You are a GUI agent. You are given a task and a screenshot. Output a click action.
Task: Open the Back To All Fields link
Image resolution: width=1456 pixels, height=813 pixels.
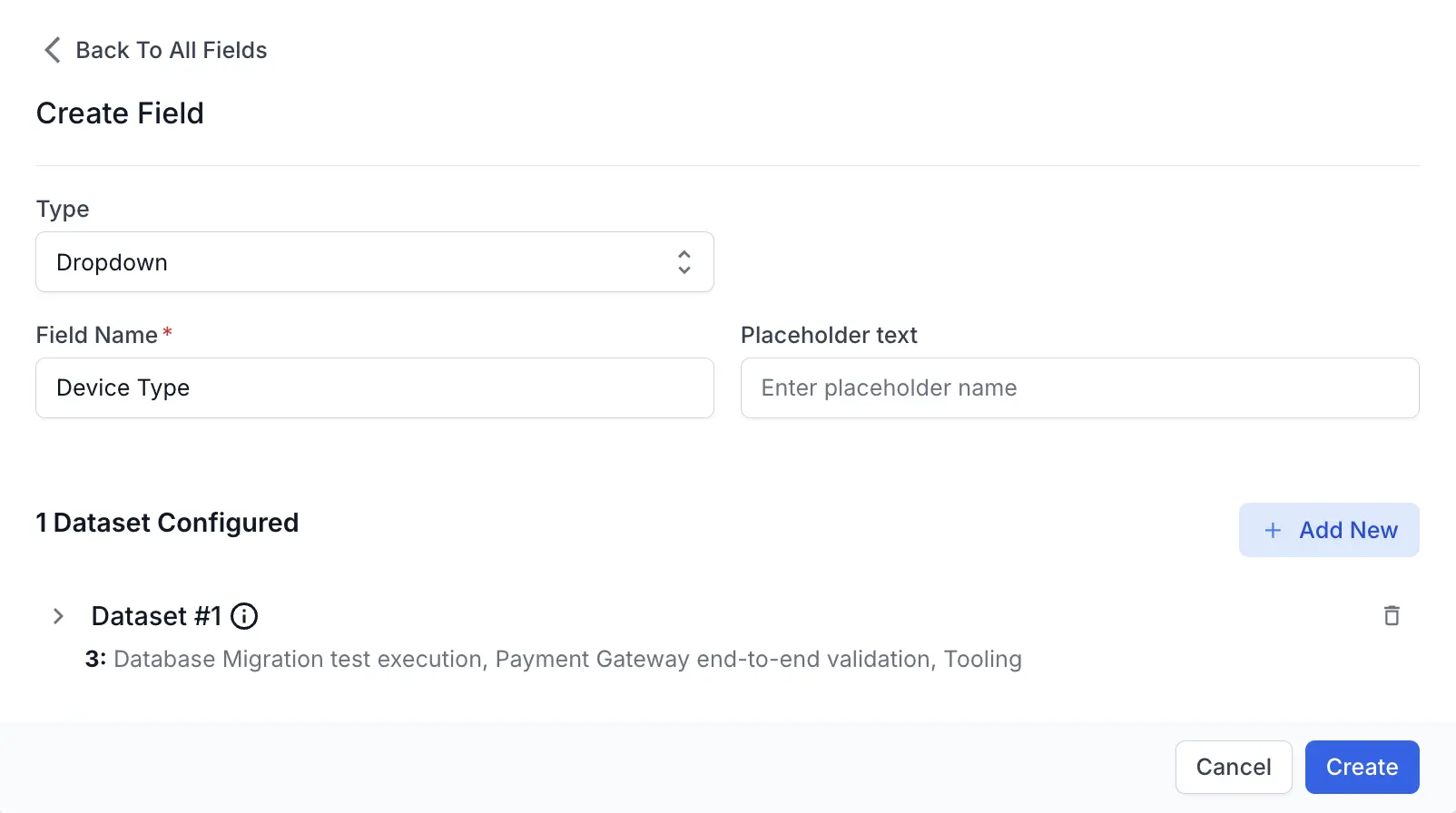tap(171, 50)
